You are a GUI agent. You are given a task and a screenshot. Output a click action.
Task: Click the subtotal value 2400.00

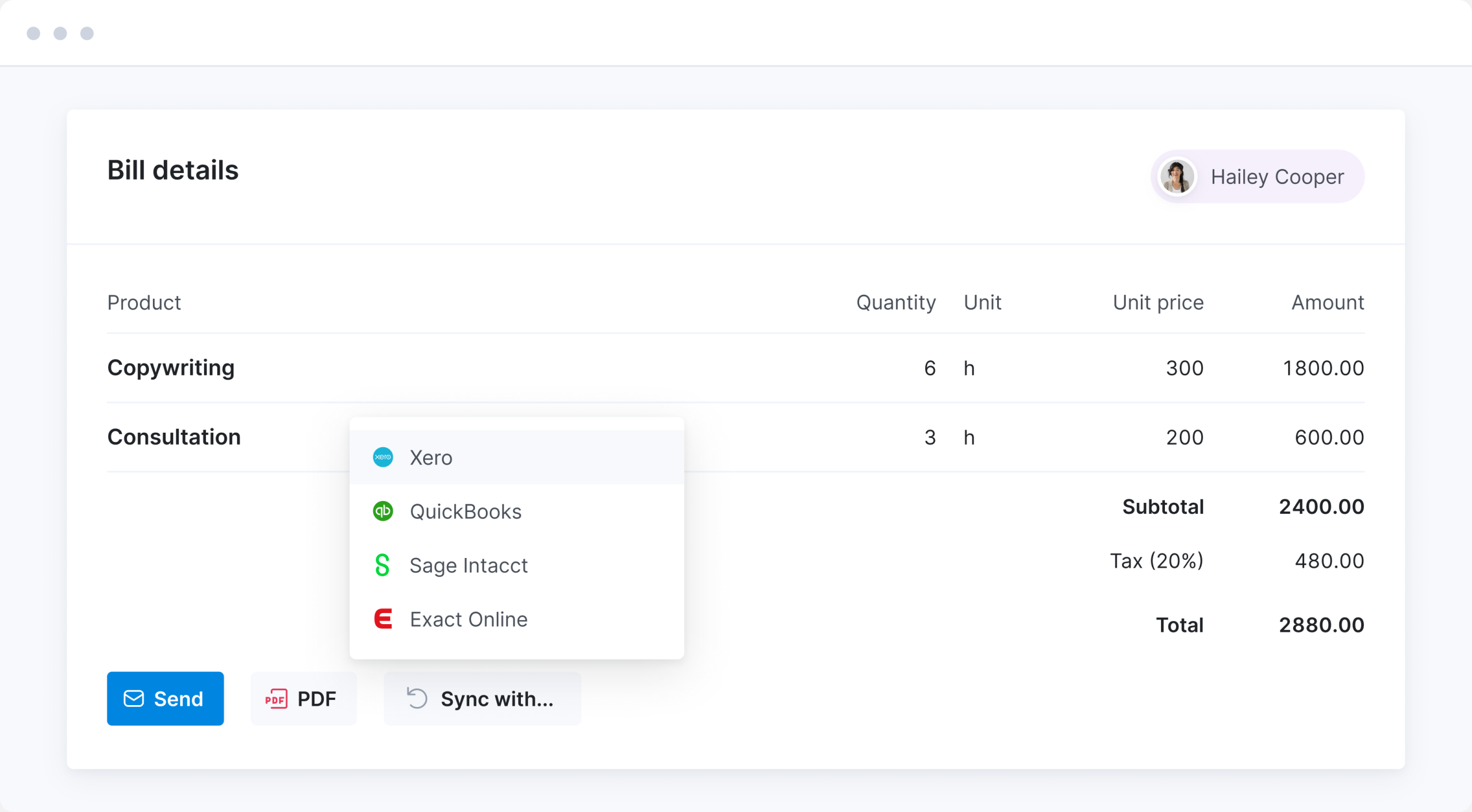click(1321, 506)
